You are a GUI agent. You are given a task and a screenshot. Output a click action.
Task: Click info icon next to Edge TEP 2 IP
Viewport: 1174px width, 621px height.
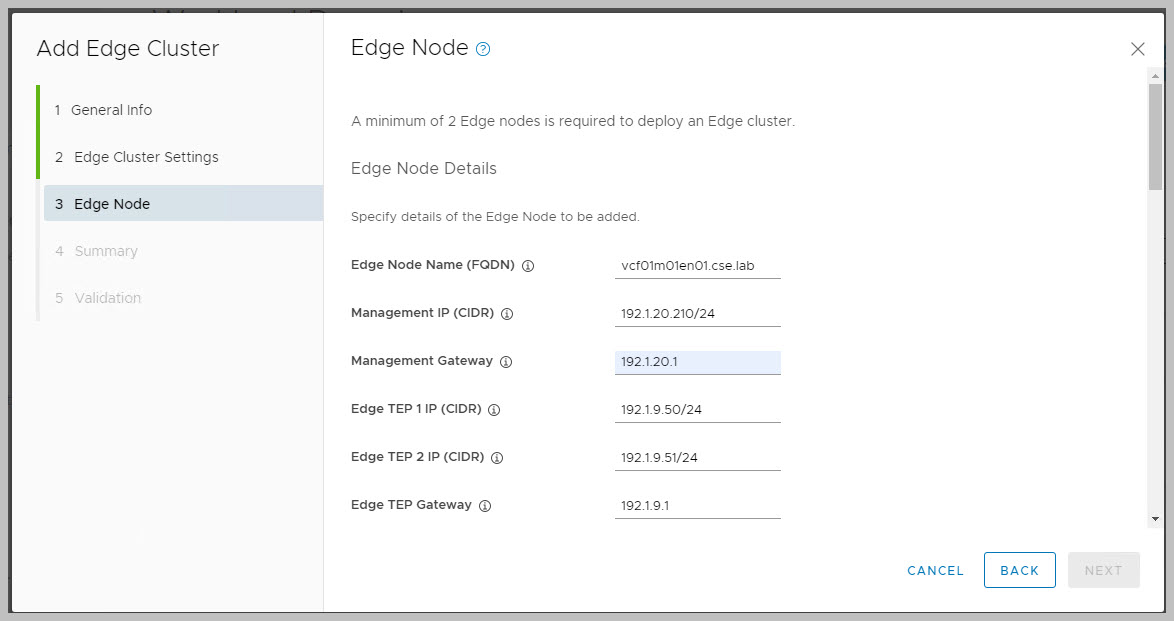[497, 458]
